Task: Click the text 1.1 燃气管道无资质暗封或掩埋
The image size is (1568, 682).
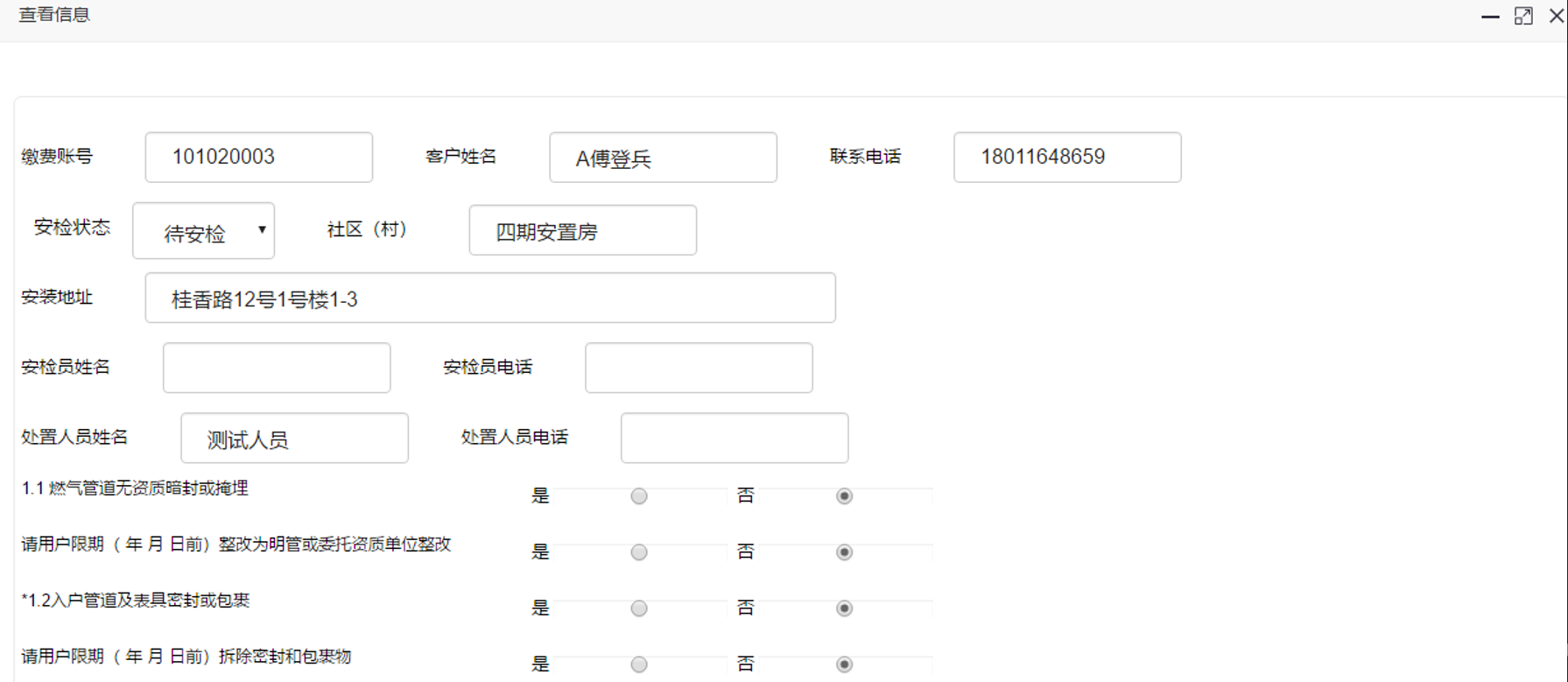Action: point(135,489)
